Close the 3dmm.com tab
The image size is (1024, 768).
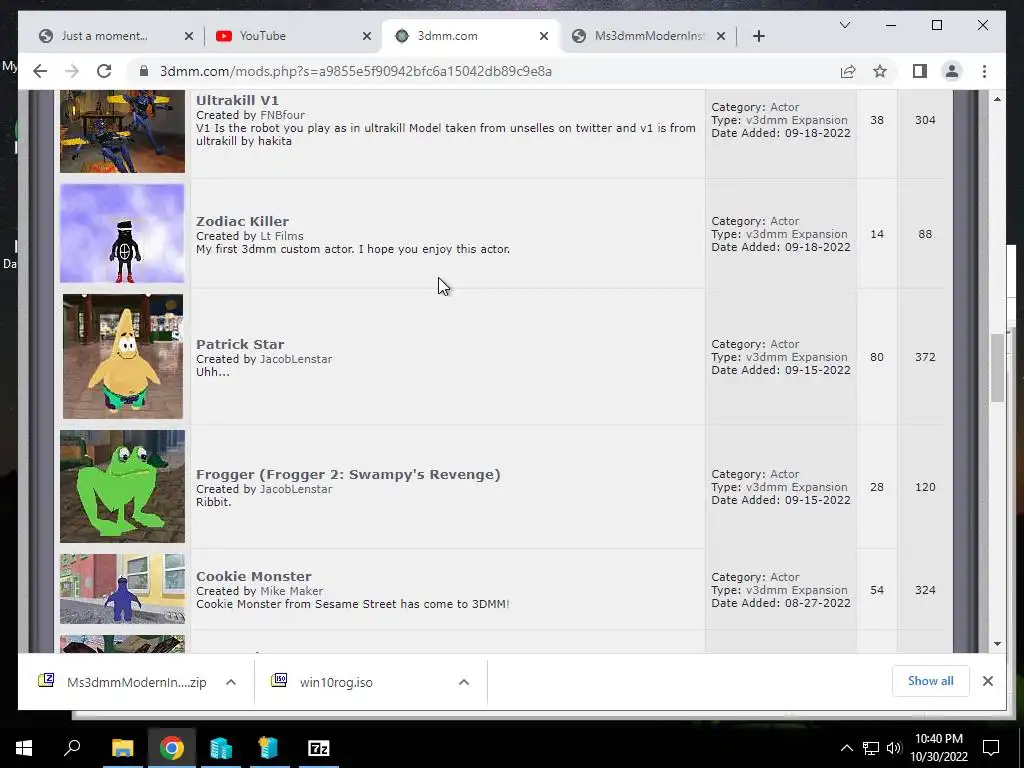pyautogui.click(x=543, y=36)
